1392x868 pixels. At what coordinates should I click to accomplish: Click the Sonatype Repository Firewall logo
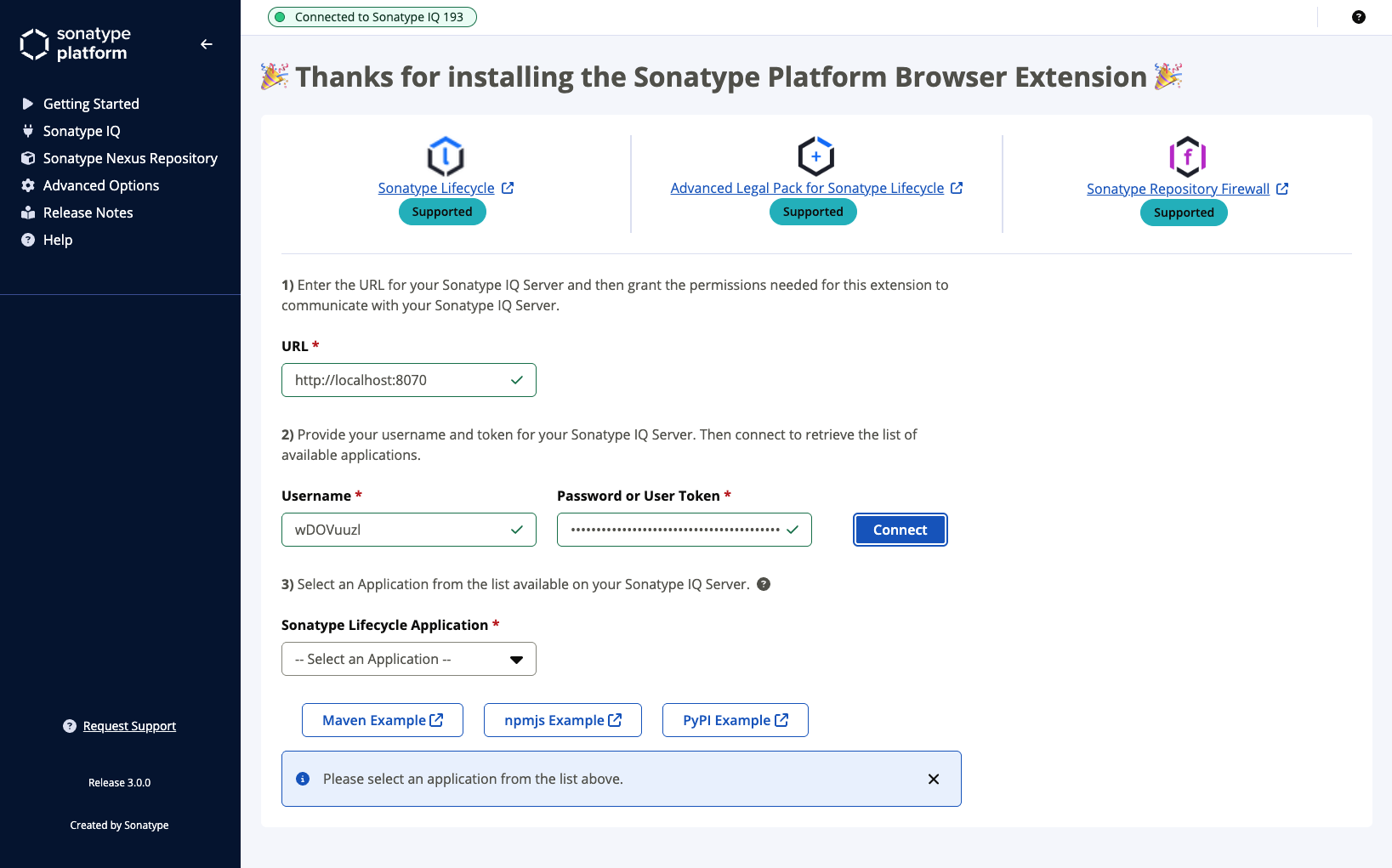pos(1188,156)
